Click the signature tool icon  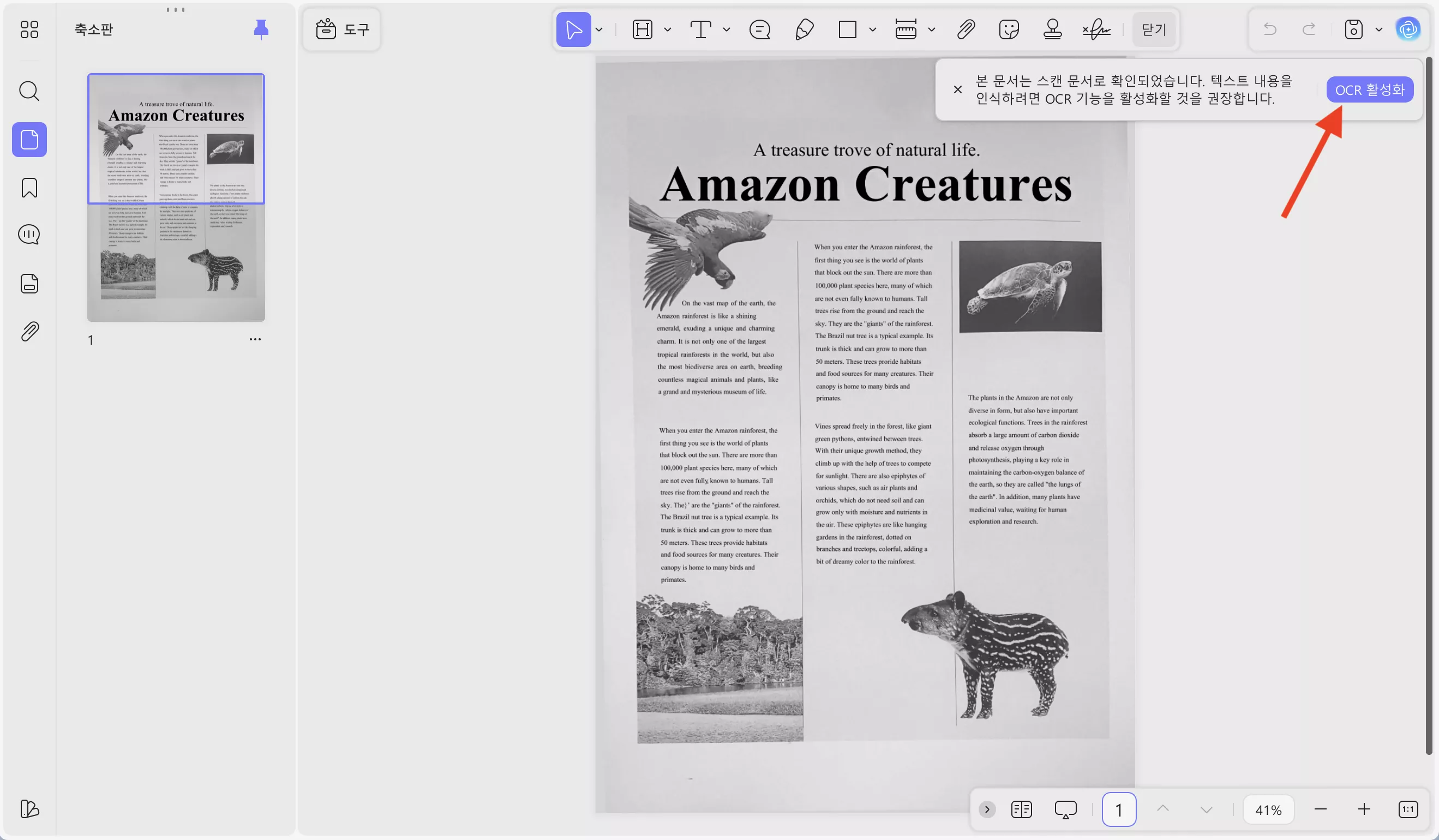pyautogui.click(x=1096, y=29)
